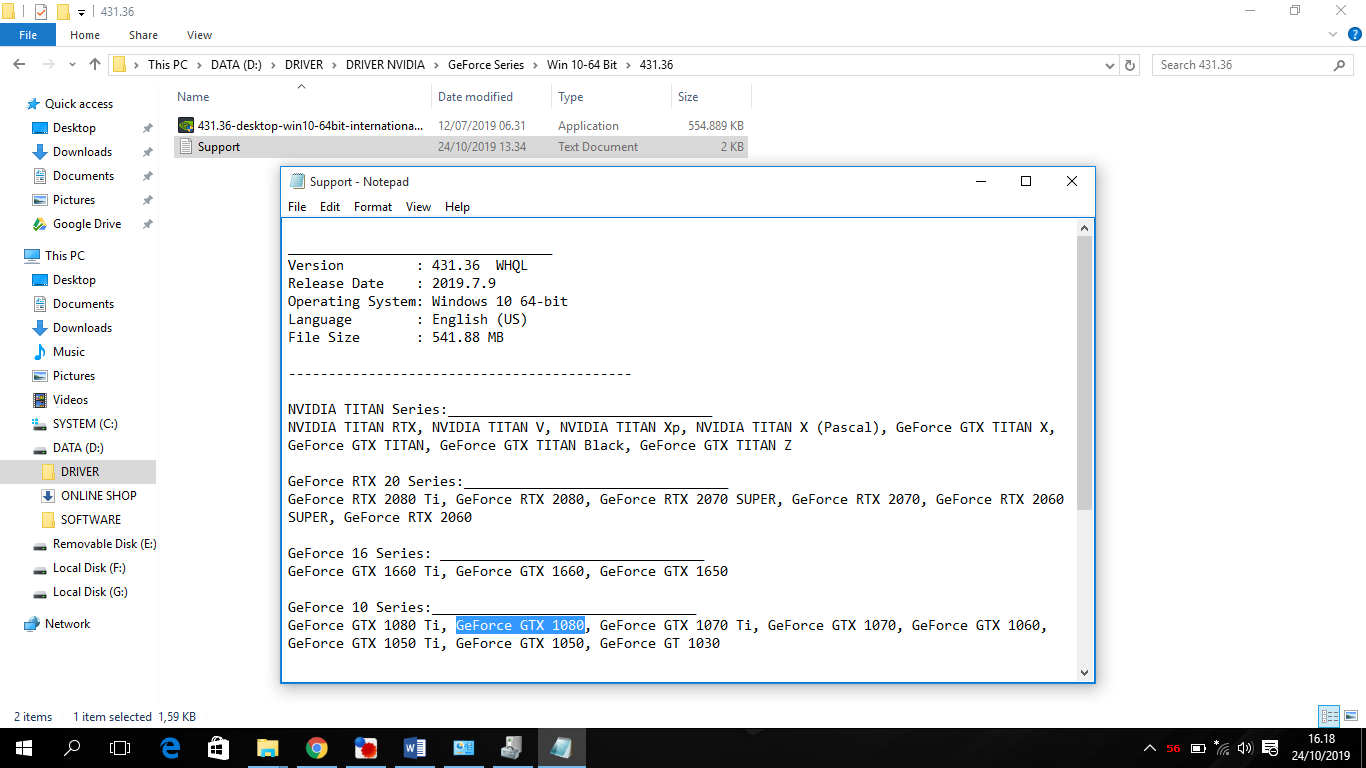The width and height of the screenshot is (1366, 768).
Task: Unpin Desktop from Quick access
Action: click(147, 127)
